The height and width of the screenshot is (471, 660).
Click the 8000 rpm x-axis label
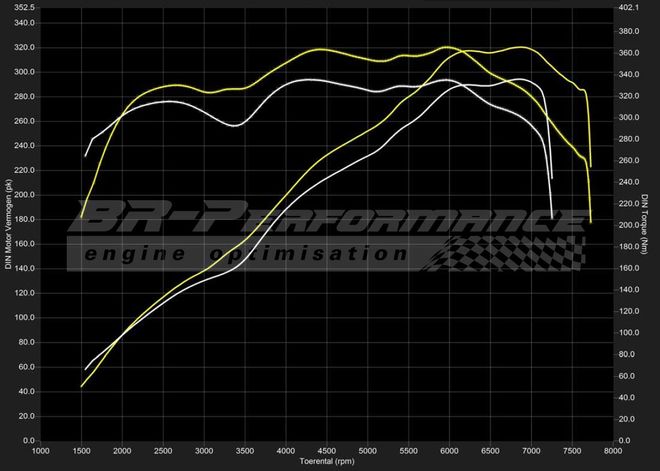[612, 451]
